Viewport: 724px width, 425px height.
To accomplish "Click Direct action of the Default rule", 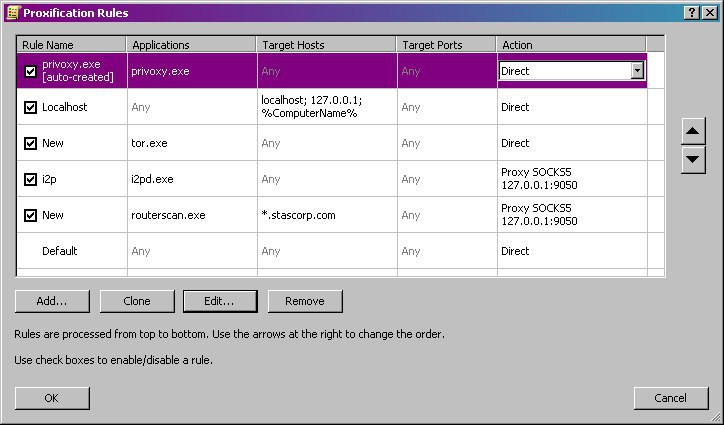I will tap(572, 251).
